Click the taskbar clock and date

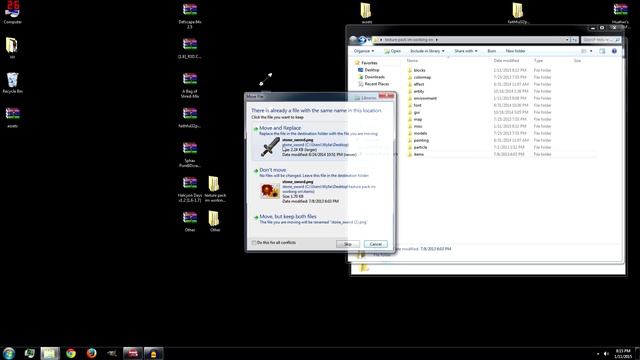[x=623, y=353]
